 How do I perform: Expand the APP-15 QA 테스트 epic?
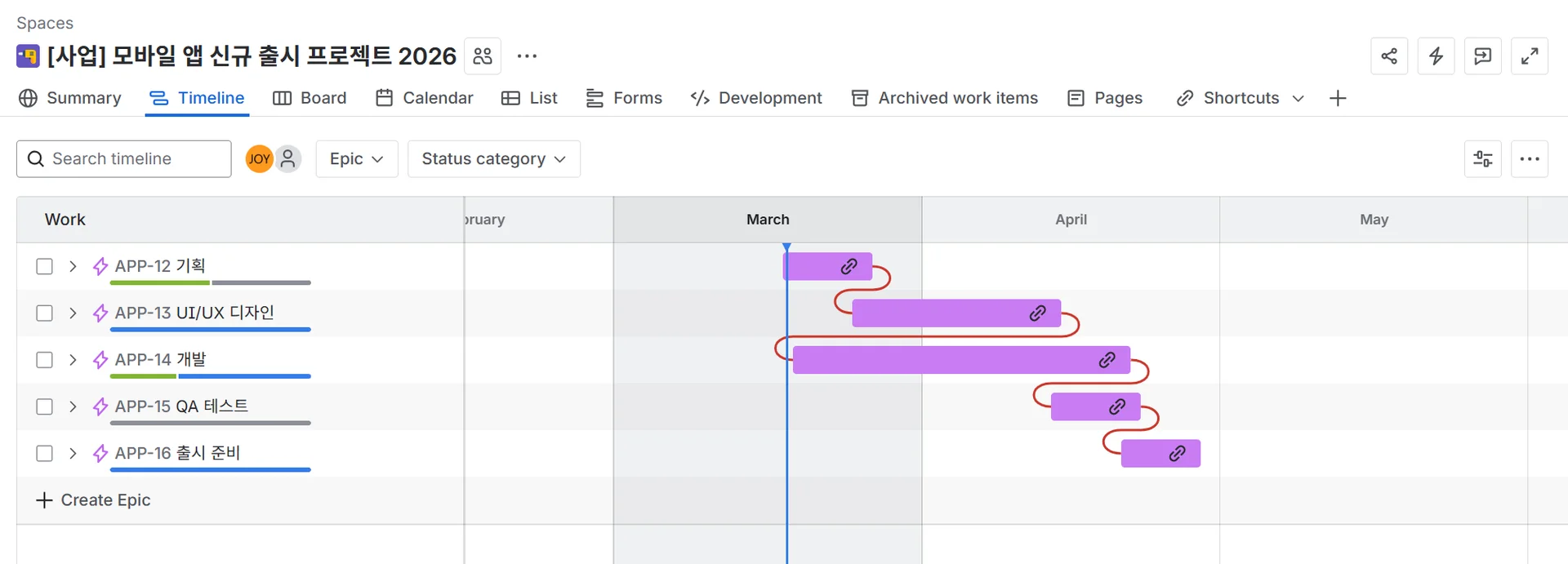tap(73, 406)
